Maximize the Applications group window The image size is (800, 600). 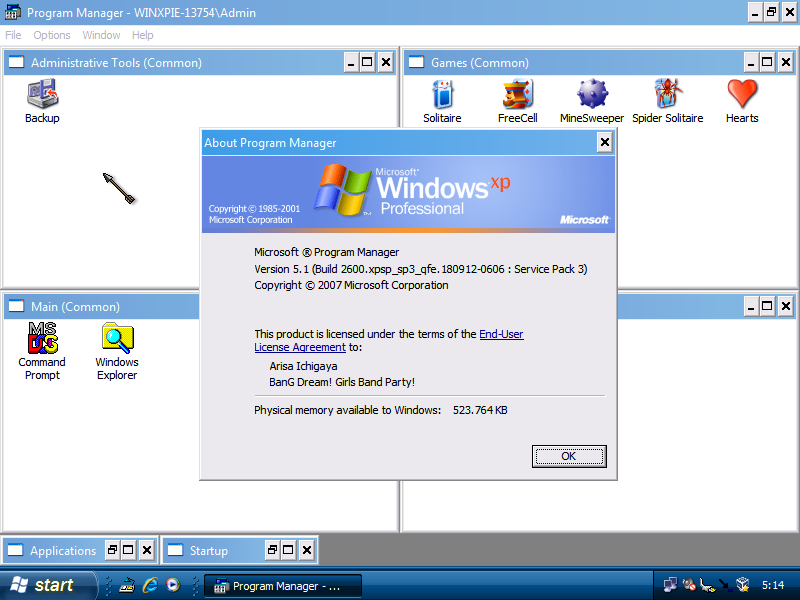(x=129, y=550)
